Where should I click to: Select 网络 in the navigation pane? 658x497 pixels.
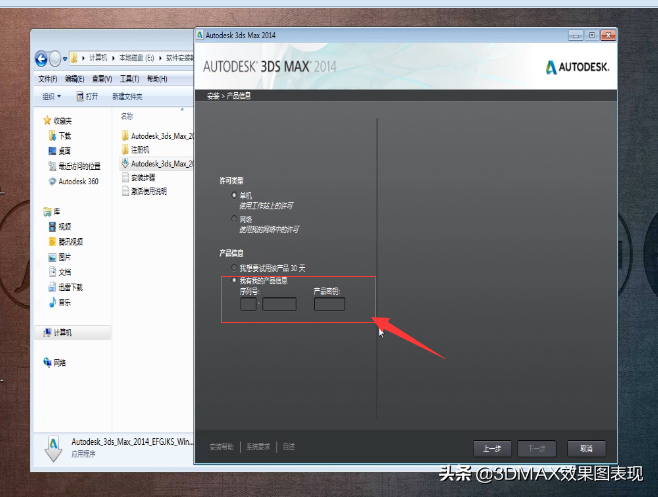[55, 363]
